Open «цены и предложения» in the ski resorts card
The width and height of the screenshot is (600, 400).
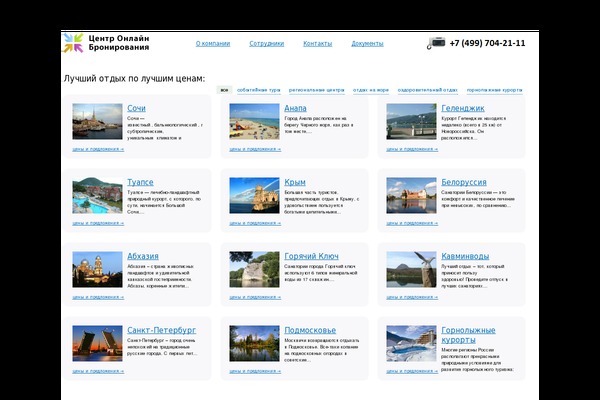(412, 371)
